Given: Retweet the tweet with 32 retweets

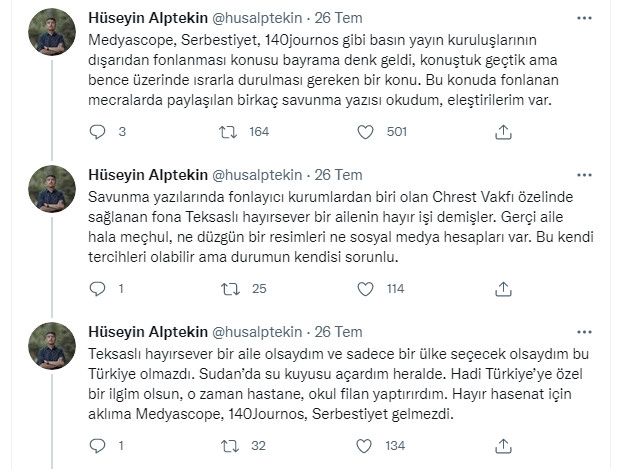Looking at the screenshot, I should click(x=228, y=447).
